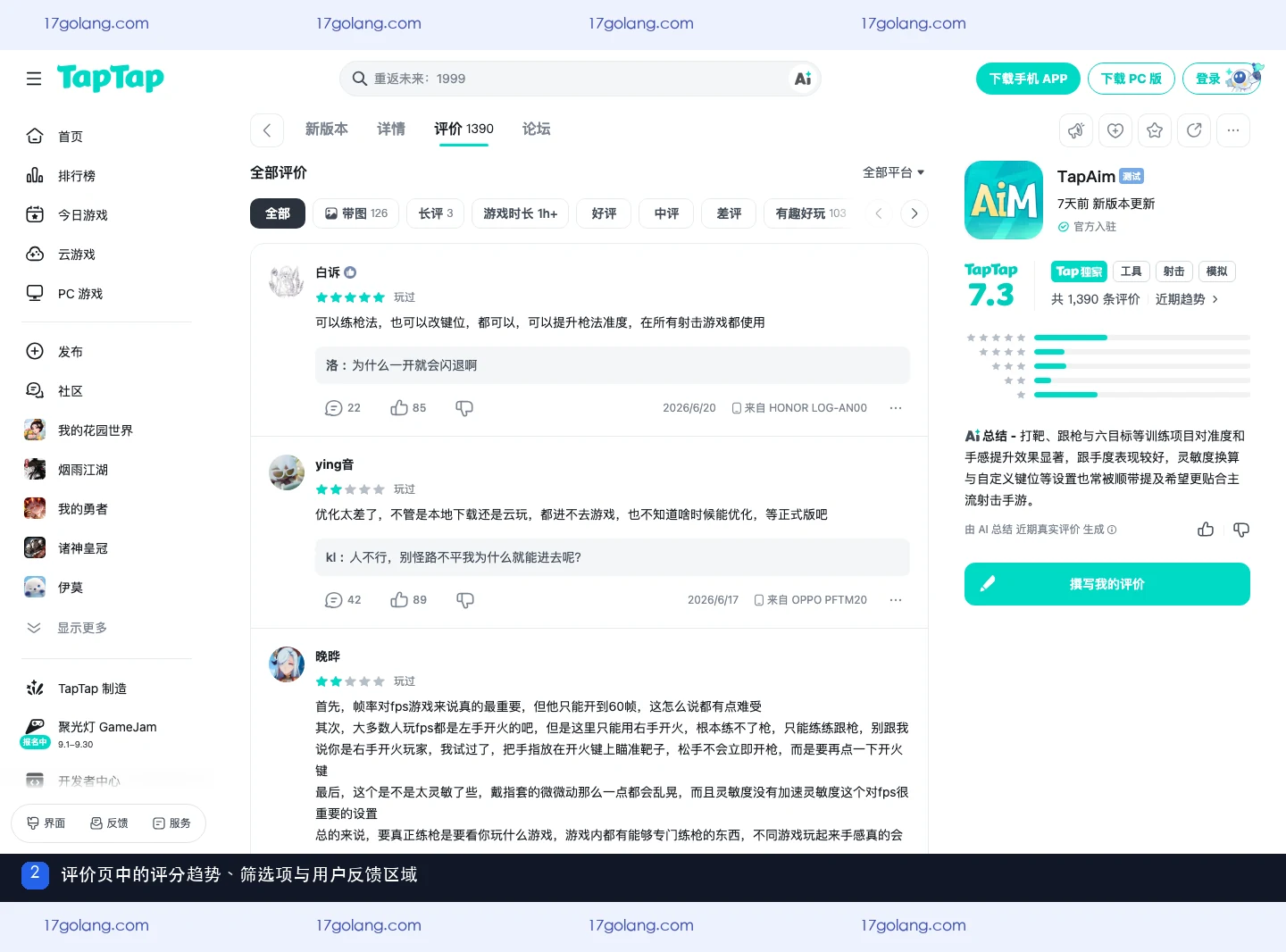Open 近期趋势 recent trend chevron

(1188, 299)
